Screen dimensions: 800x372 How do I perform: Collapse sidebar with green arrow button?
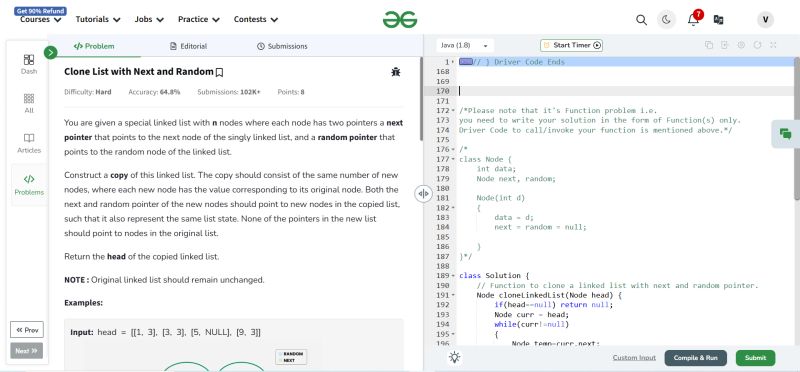click(51, 52)
